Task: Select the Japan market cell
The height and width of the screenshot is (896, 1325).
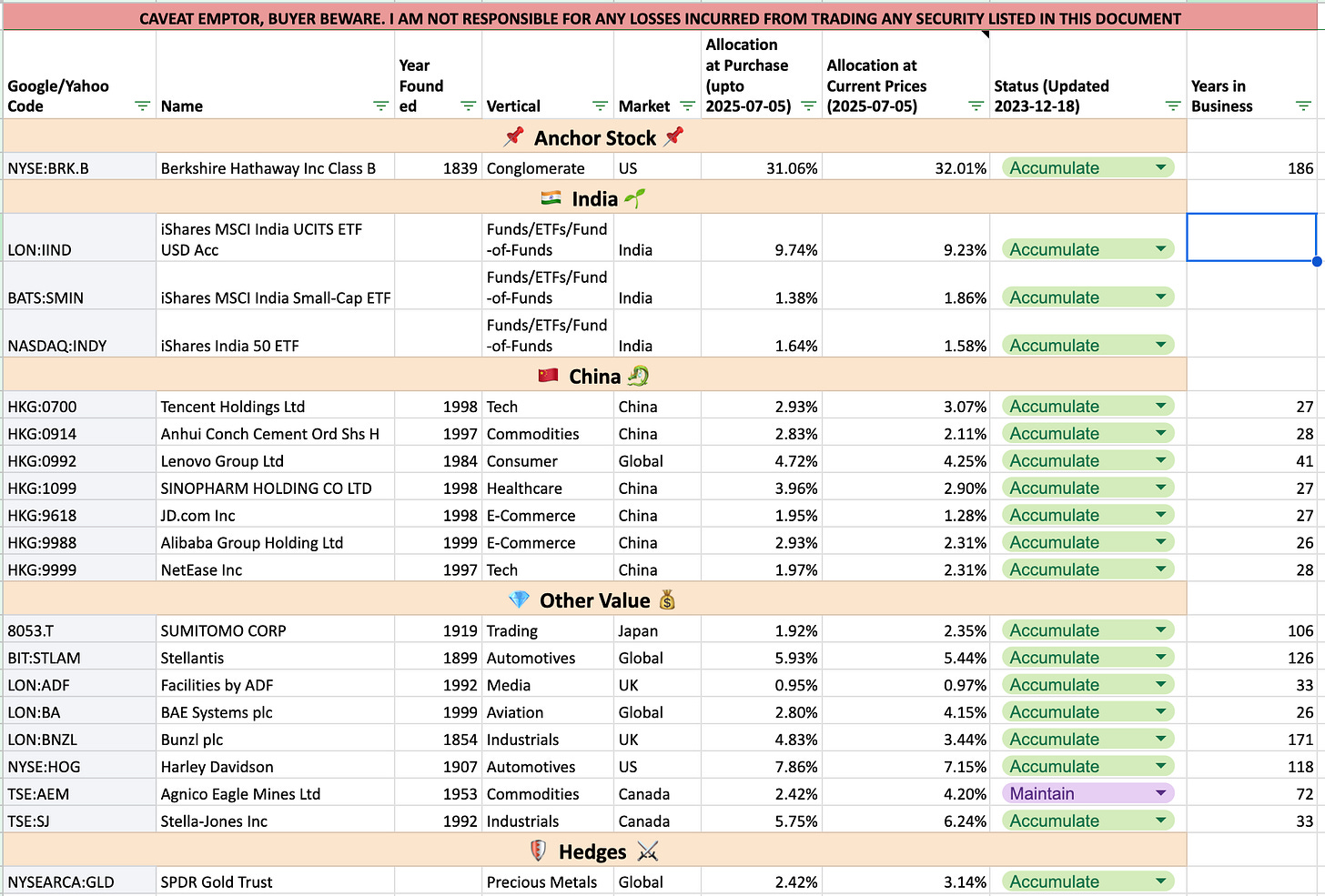Action: (658, 630)
